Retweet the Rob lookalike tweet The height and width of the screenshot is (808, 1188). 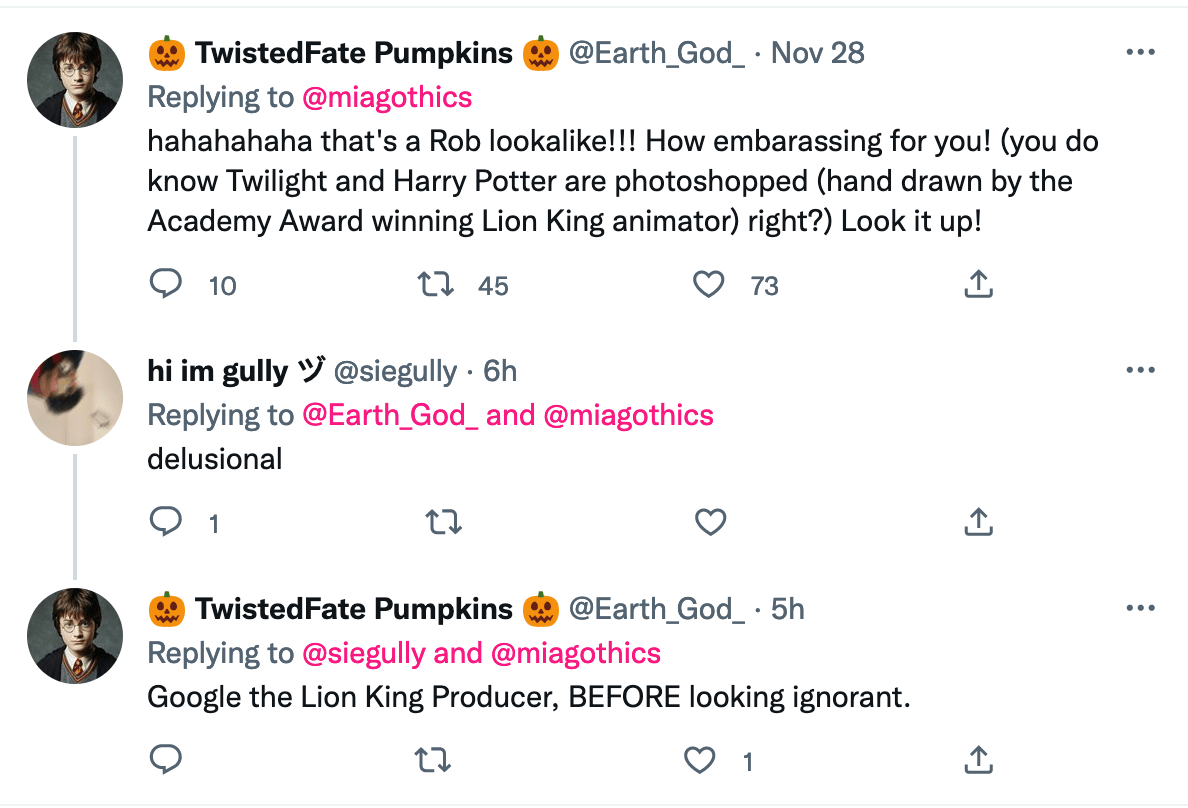(436, 285)
